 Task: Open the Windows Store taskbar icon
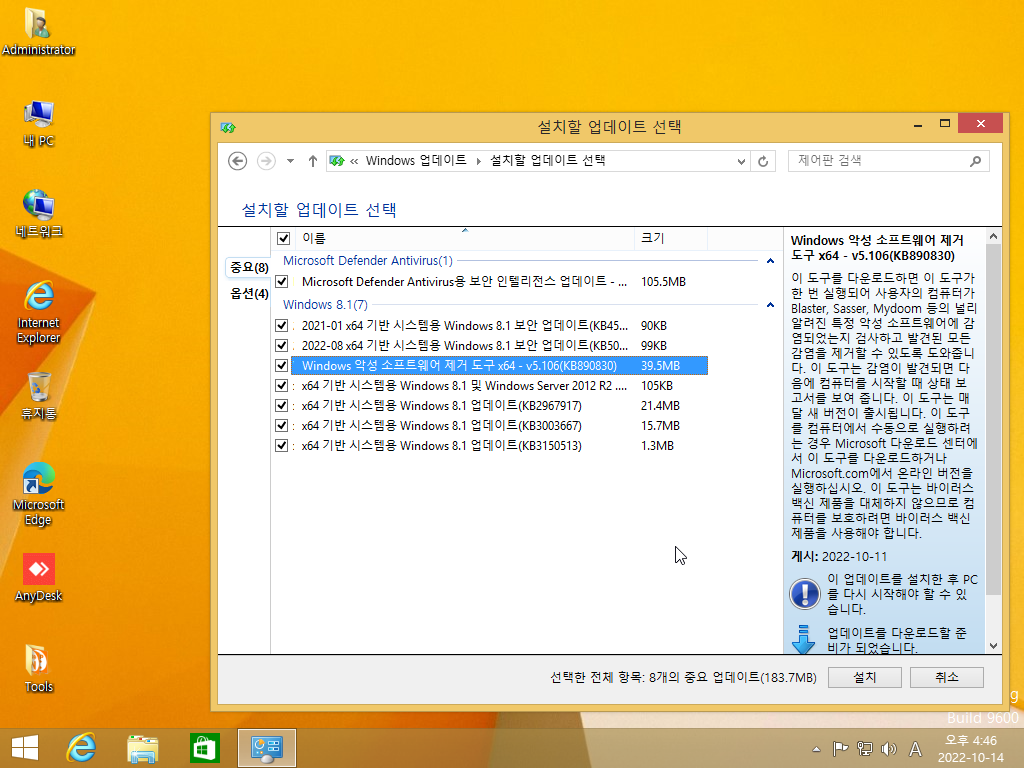click(204, 748)
